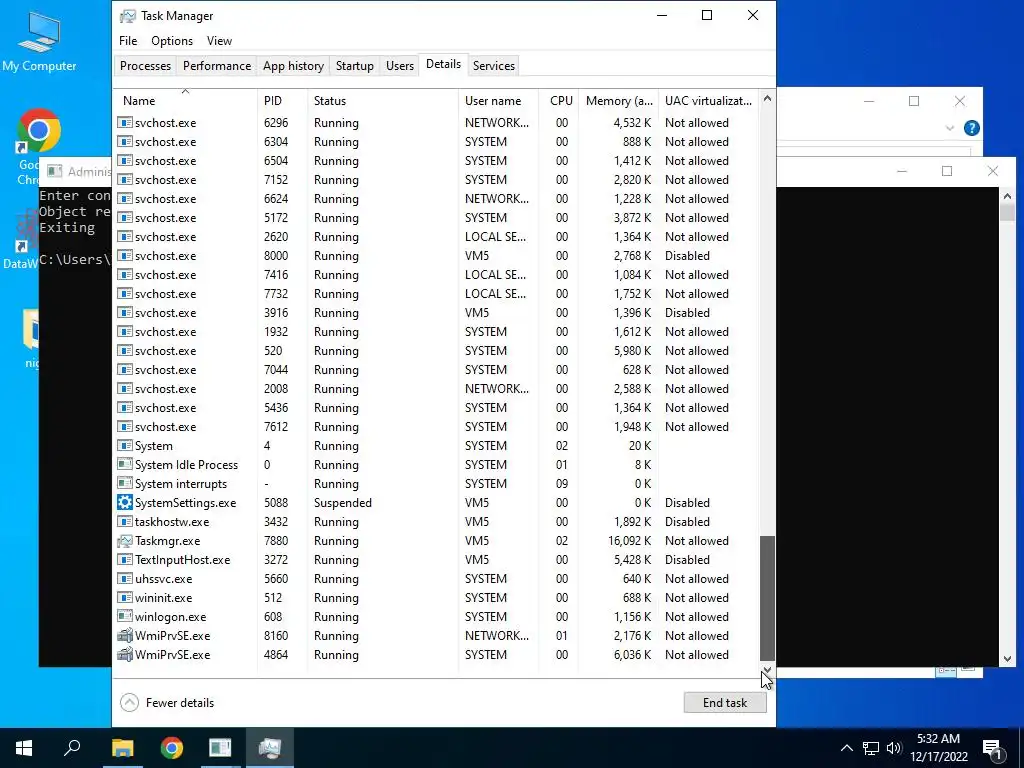Sort by the User name column header
Image resolution: width=1024 pixels, height=768 pixels.
(x=498, y=101)
